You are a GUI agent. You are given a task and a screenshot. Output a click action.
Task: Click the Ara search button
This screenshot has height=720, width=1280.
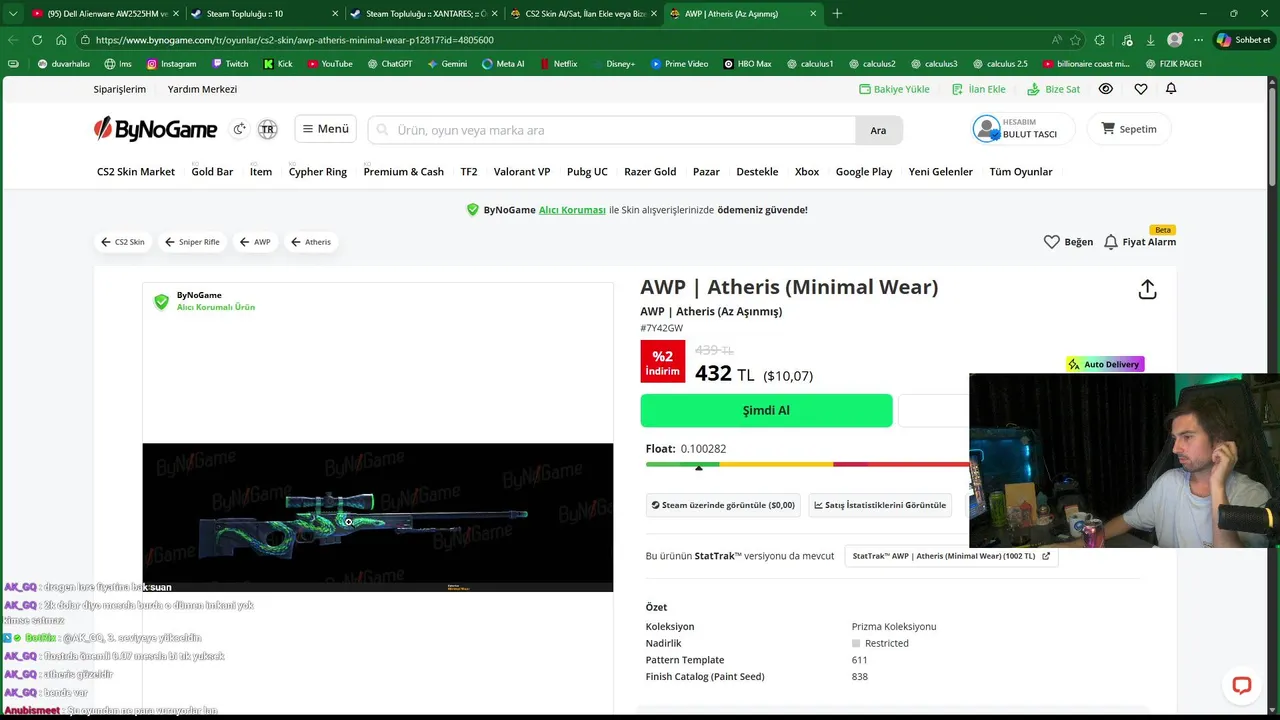coord(878,130)
